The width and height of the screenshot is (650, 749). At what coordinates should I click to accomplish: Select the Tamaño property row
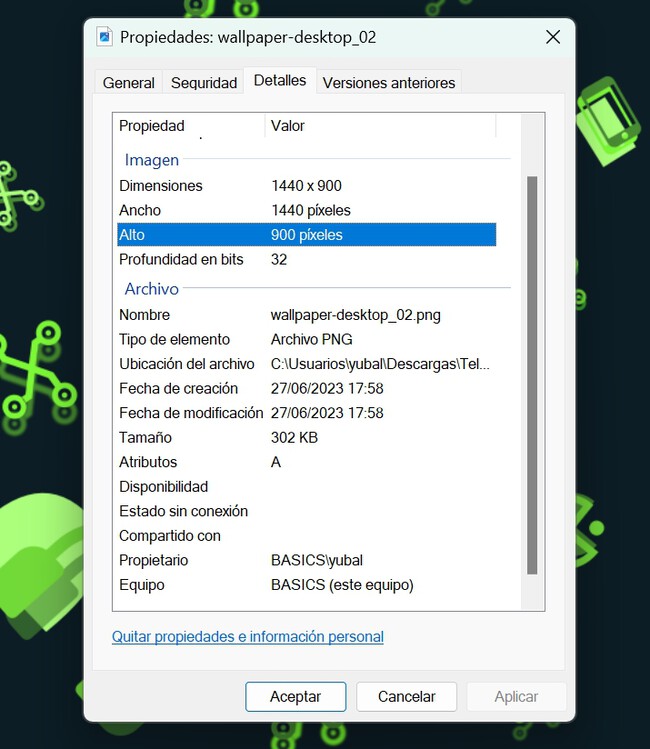(146, 438)
